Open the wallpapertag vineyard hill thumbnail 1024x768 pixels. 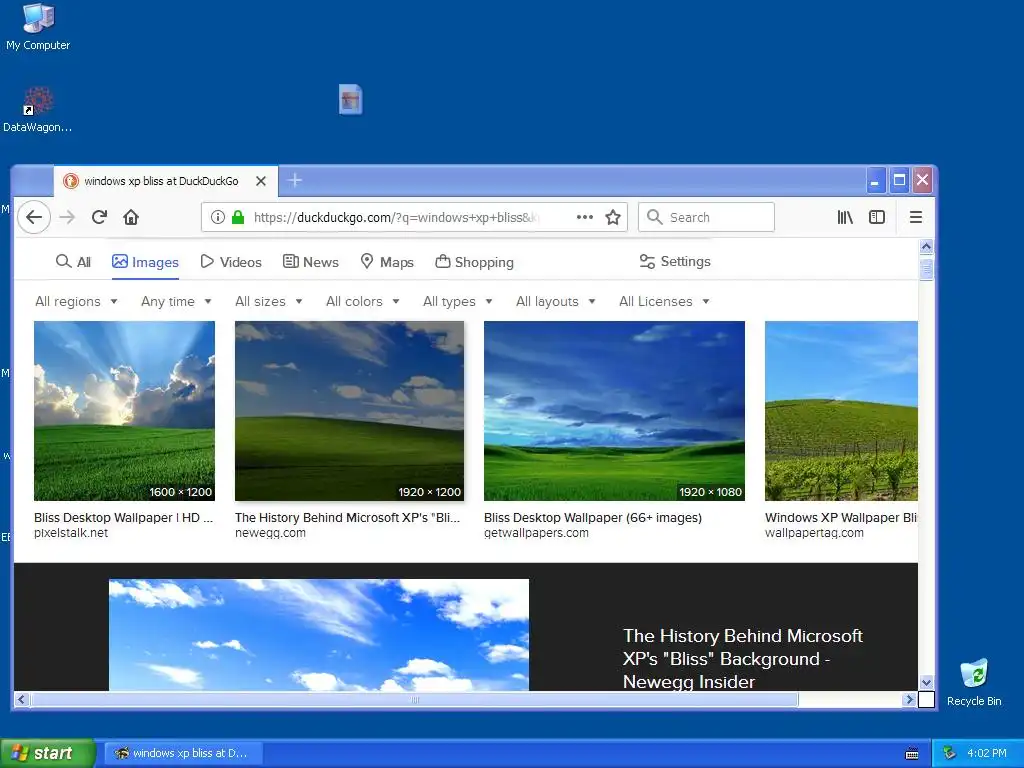point(841,411)
